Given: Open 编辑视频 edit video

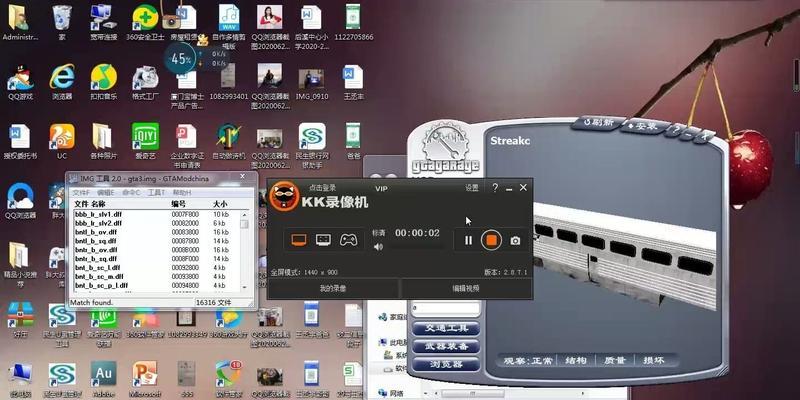Looking at the screenshot, I should coord(466,288).
